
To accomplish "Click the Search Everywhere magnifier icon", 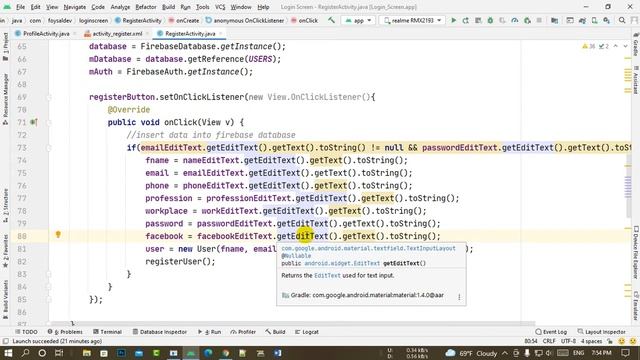I will 622,20.
